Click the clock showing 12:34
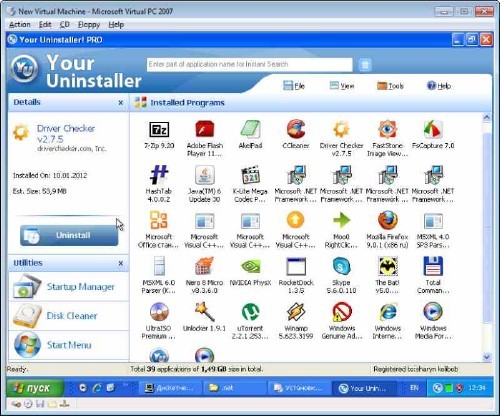This screenshot has height=416, width=500. 477,388
